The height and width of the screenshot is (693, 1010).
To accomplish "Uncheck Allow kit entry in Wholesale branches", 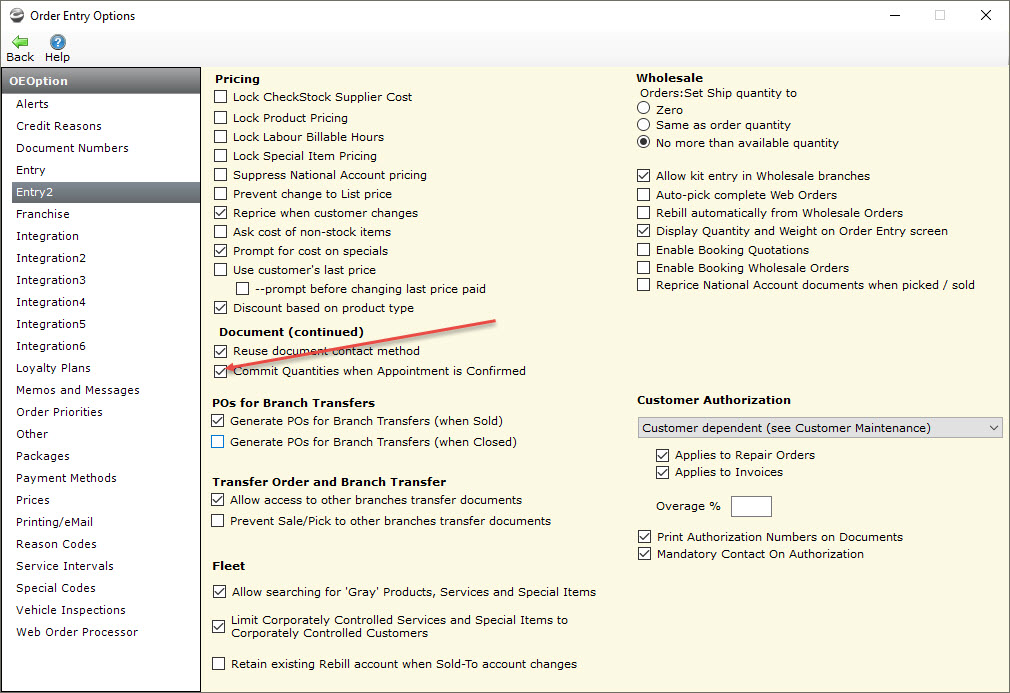I will (x=643, y=175).
